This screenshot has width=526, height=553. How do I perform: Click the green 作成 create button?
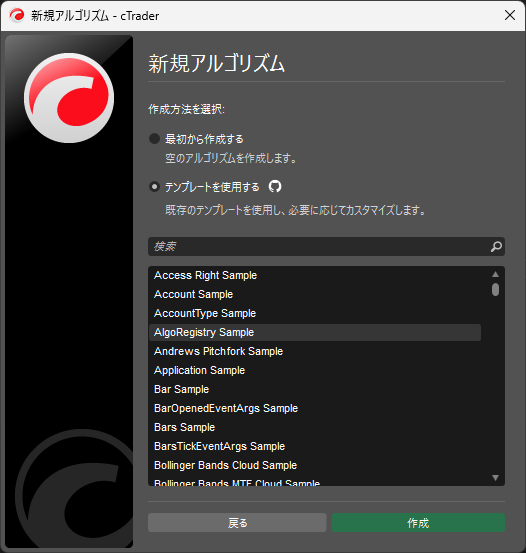(418, 523)
